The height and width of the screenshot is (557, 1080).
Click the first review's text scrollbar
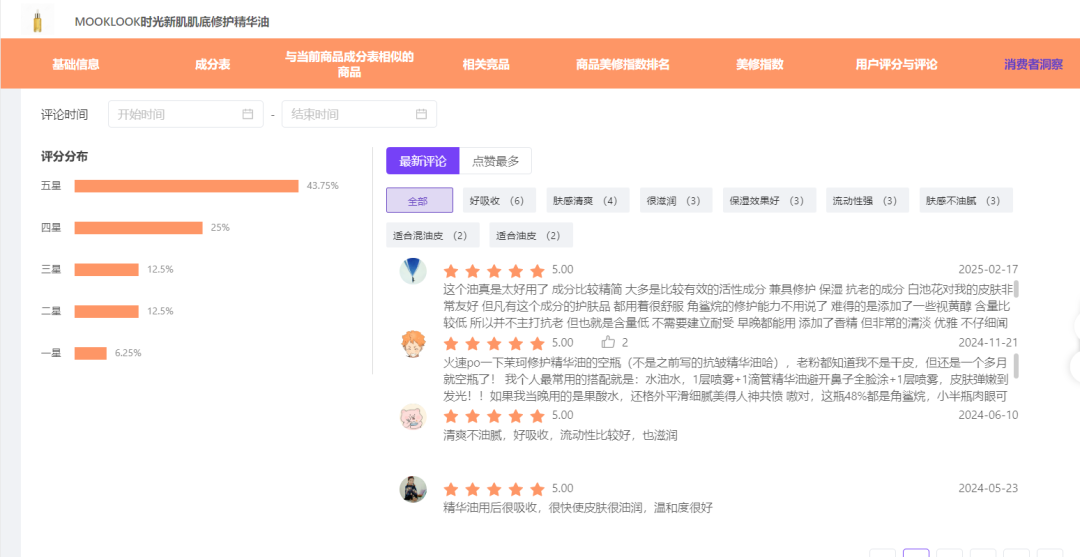coord(1016,289)
